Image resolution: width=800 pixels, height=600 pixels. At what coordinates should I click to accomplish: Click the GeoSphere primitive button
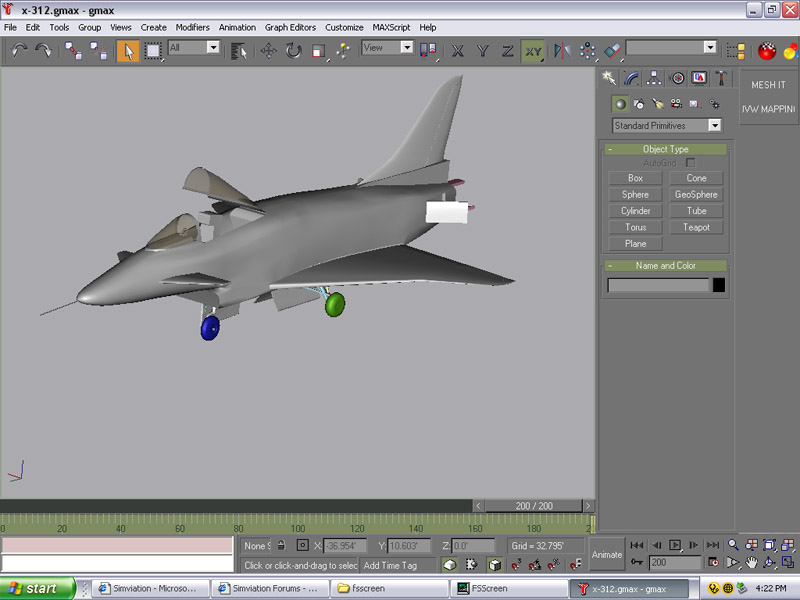[696, 194]
